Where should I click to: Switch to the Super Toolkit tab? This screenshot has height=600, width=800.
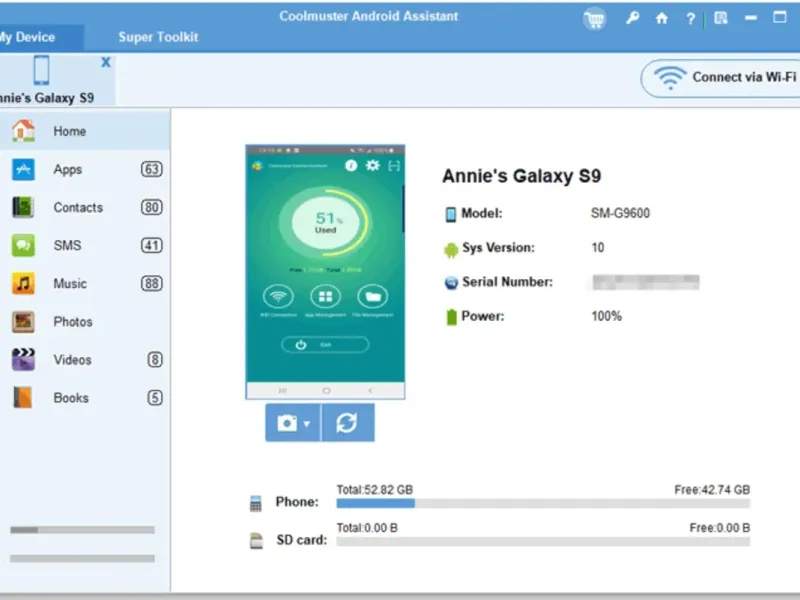click(158, 37)
